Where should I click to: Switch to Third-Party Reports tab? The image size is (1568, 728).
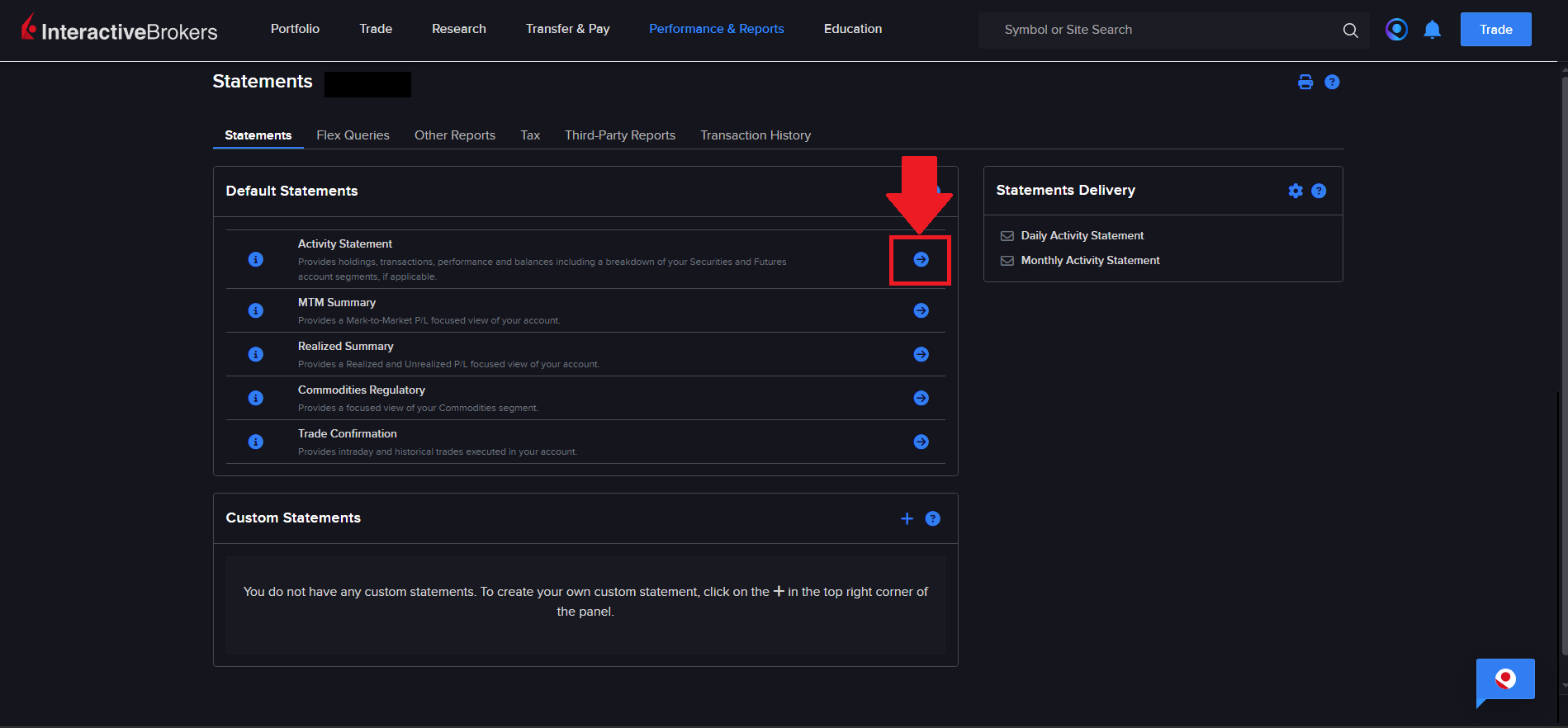620,135
